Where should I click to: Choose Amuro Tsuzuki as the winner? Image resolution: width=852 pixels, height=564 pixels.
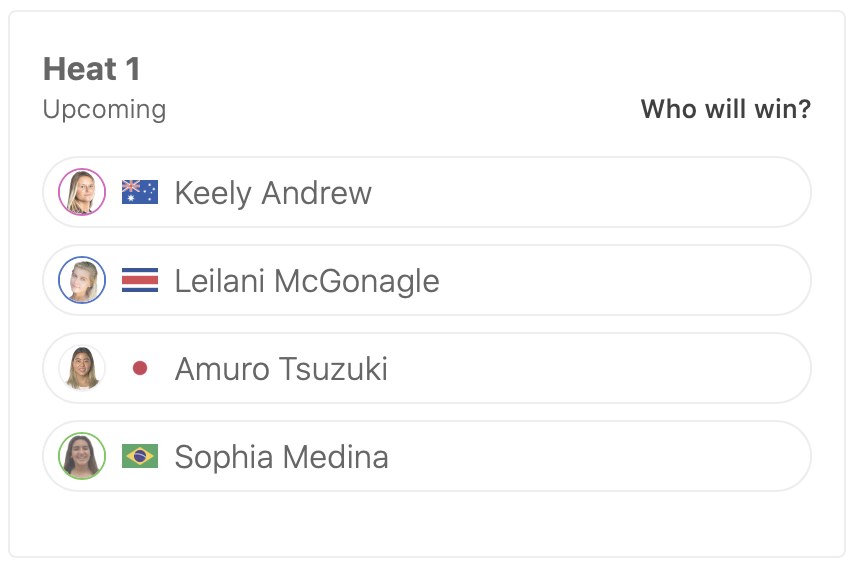[x=600, y=368]
